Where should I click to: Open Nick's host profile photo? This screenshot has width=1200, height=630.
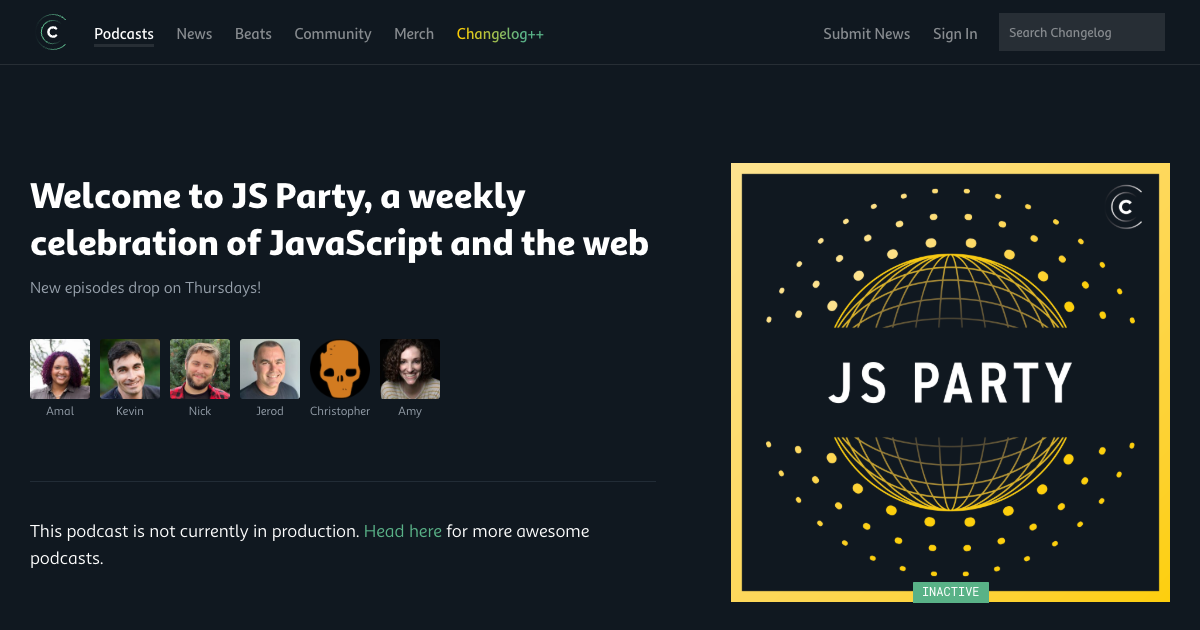[x=199, y=368]
